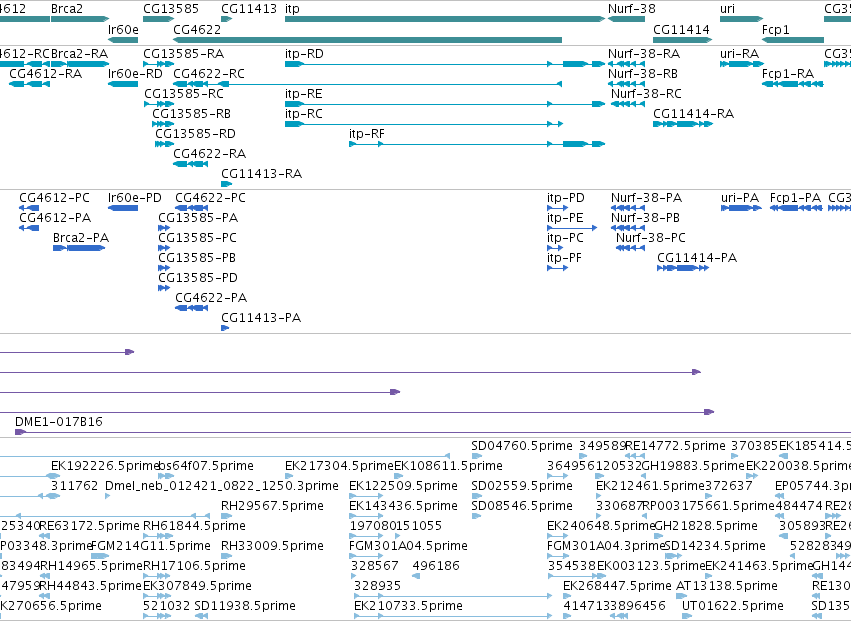Click the RH29567.5prime EST label
This screenshot has width=851, height=621.
coord(272,506)
